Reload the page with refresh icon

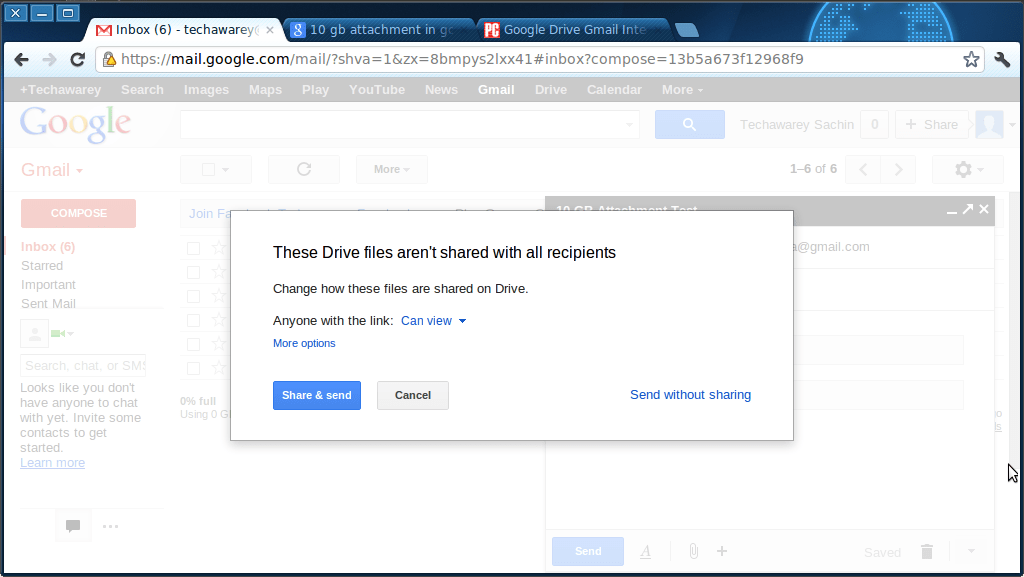(78, 59)
